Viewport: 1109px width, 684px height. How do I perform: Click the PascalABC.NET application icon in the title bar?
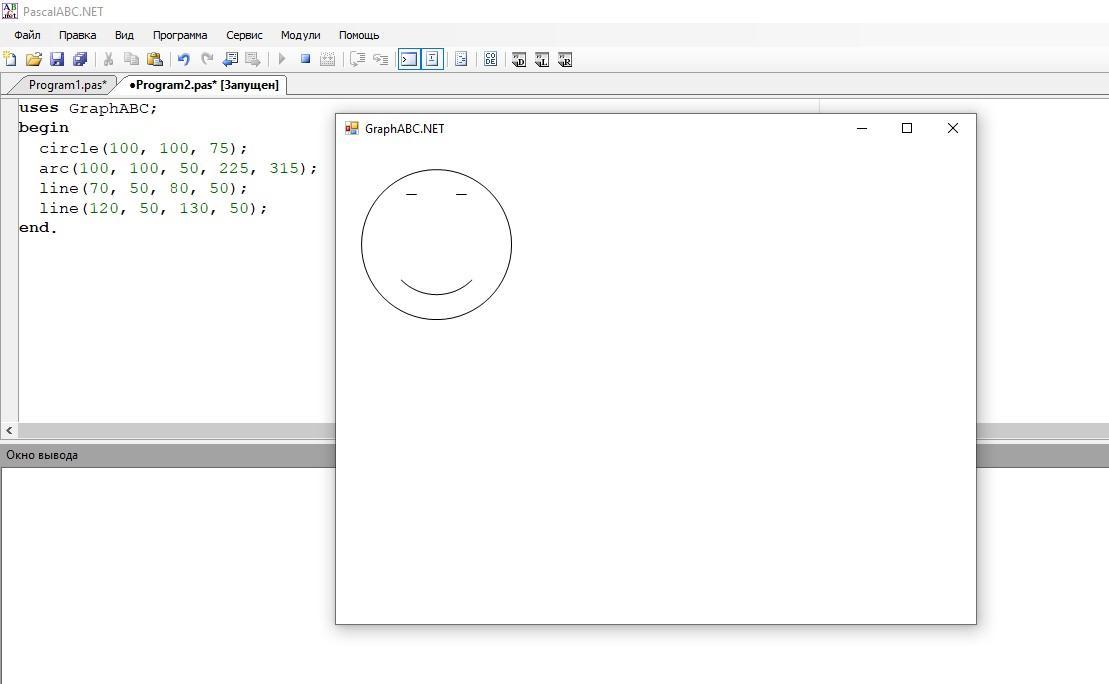click(x=10, y=11)
